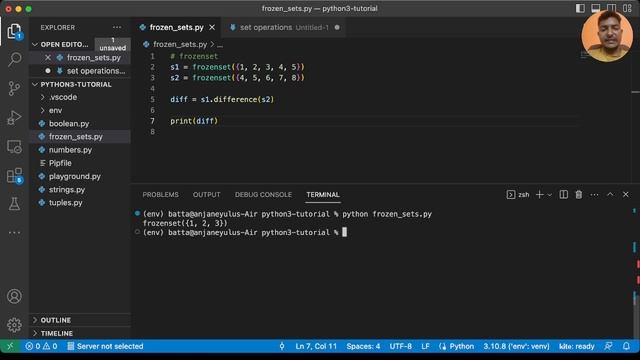Screen dimensions: 640x360
Task: Open the Extensions view
Action: [x=14, y=176]
